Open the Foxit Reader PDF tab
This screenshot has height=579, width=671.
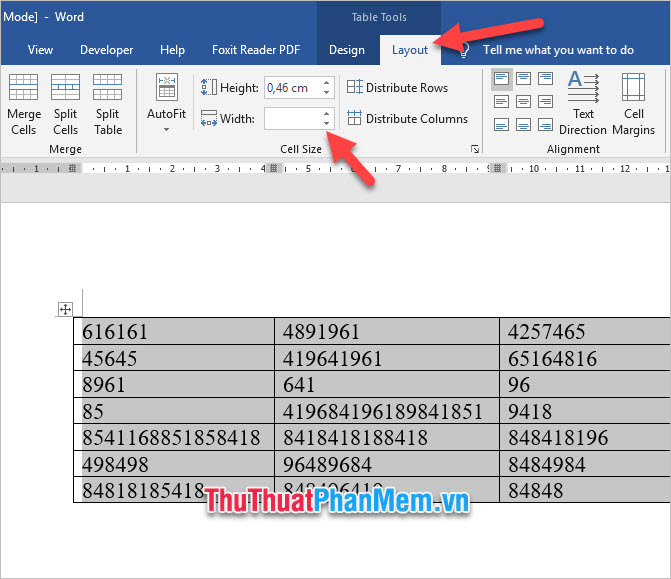point(256,50)
